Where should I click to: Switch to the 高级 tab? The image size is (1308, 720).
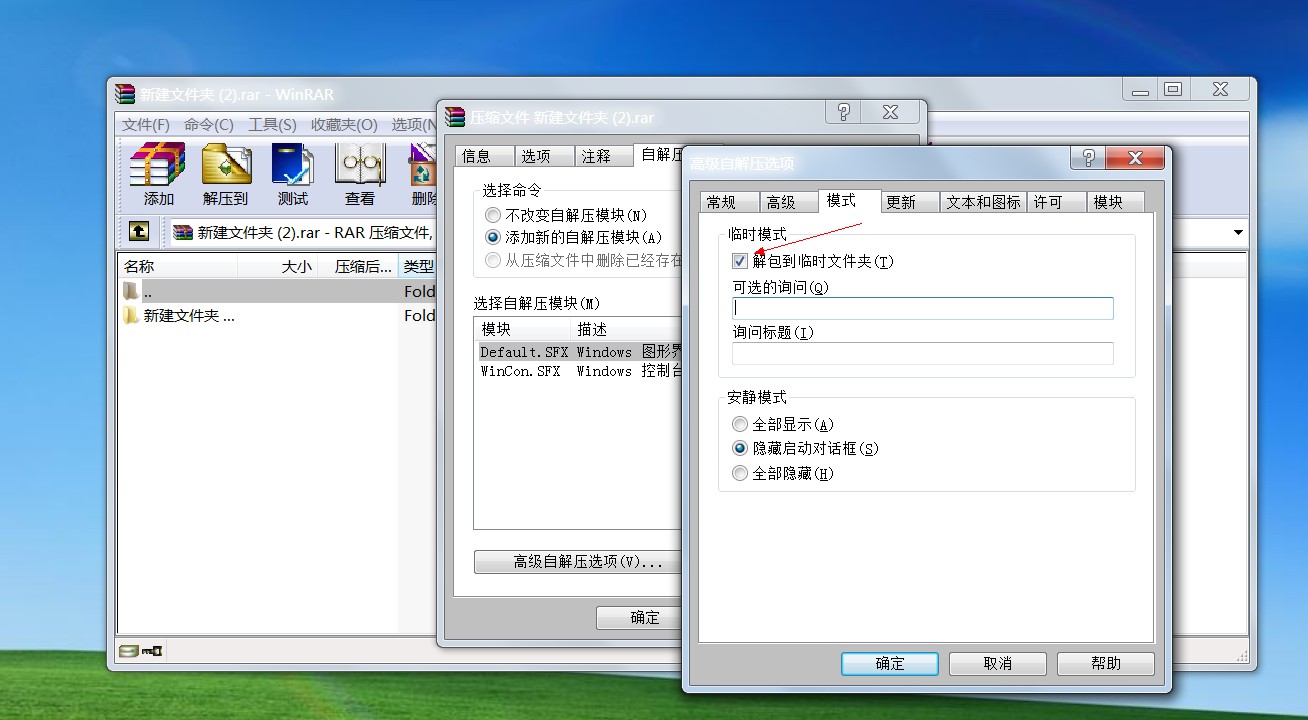pos(789,202)
